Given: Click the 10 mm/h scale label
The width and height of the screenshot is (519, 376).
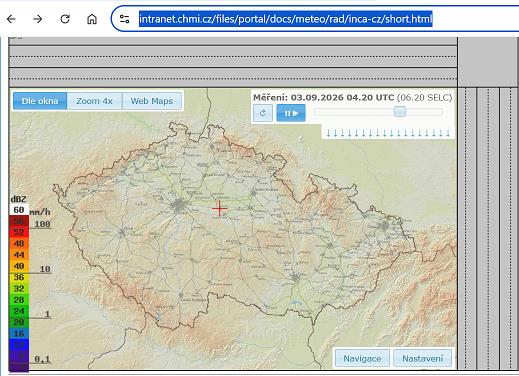Looking at the screenshot, I should (45, 269).
